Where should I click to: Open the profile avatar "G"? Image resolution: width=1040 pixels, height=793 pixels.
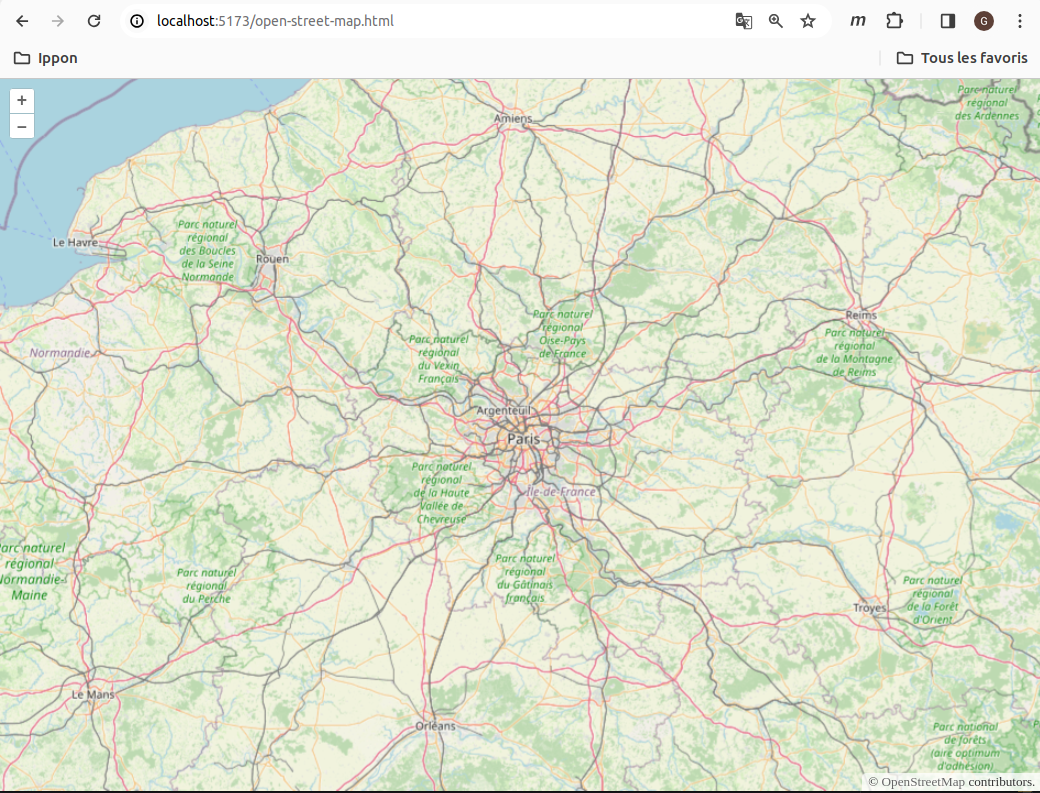click(983, 20)
